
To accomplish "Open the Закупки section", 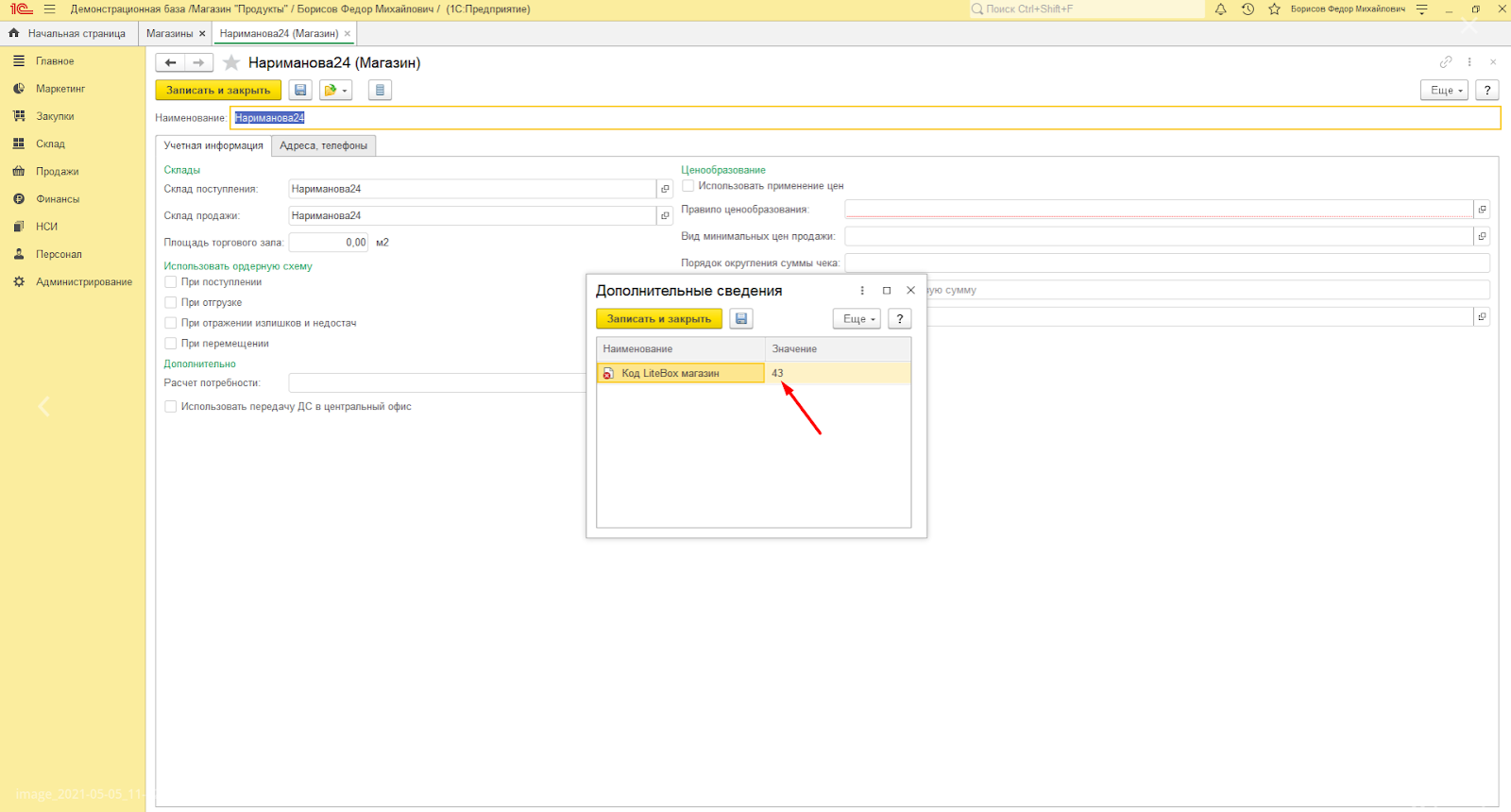I will pos(55,116).
